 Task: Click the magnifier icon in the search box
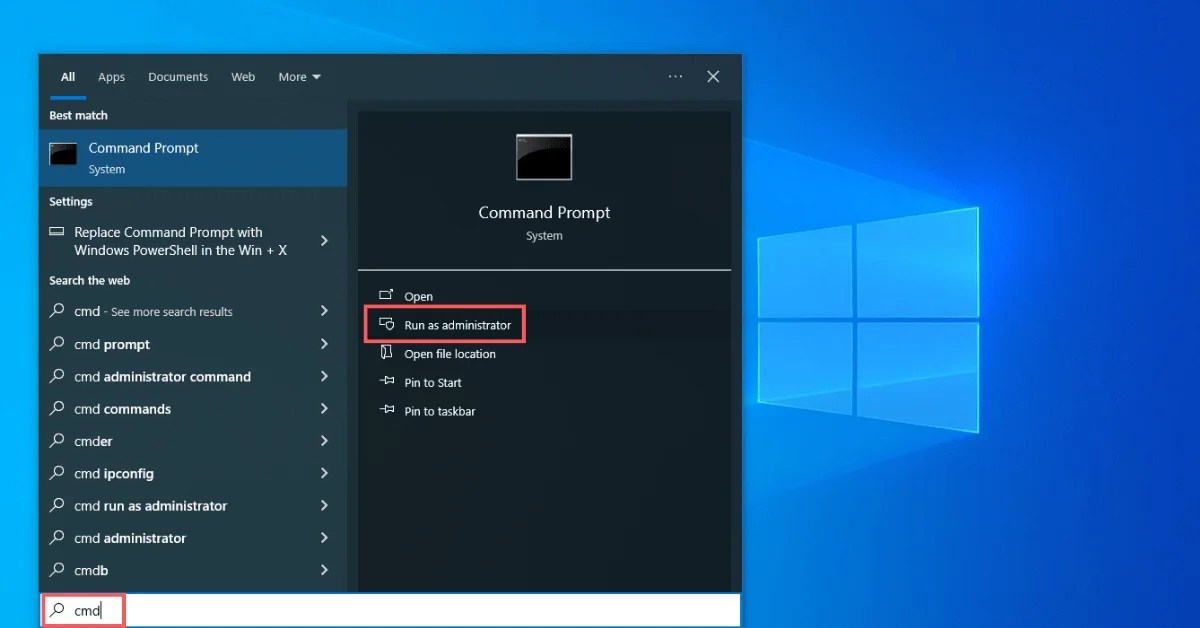click(58, 610)
